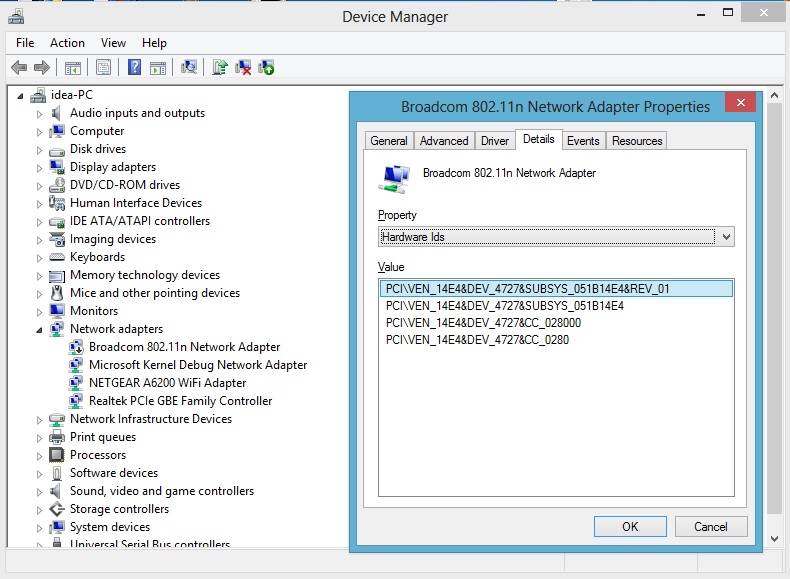Close the Broadcom Properties dialog
Screen dimensions: 790x579
(741, 102)
